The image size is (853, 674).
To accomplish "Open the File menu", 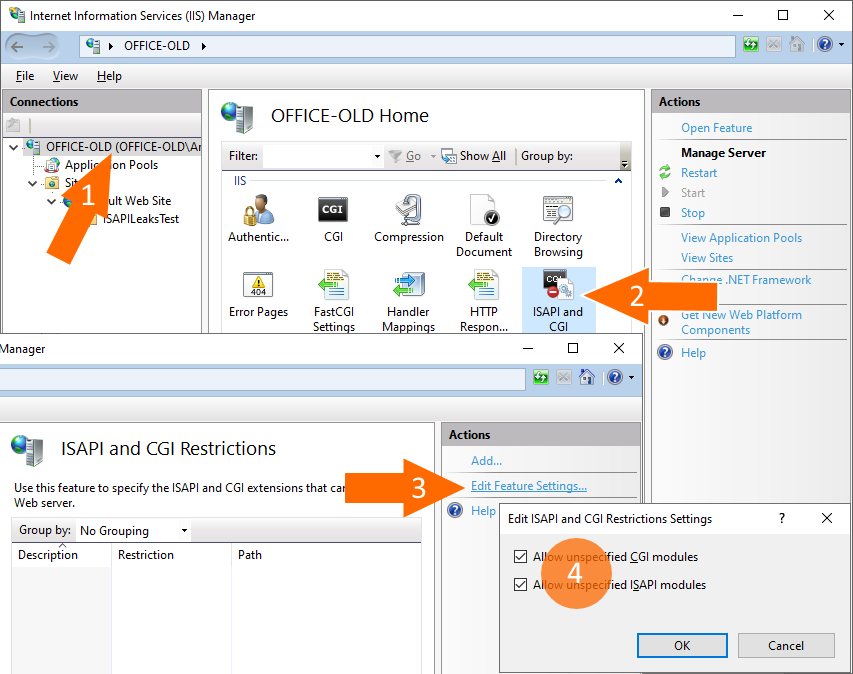I will coord(24,75).
